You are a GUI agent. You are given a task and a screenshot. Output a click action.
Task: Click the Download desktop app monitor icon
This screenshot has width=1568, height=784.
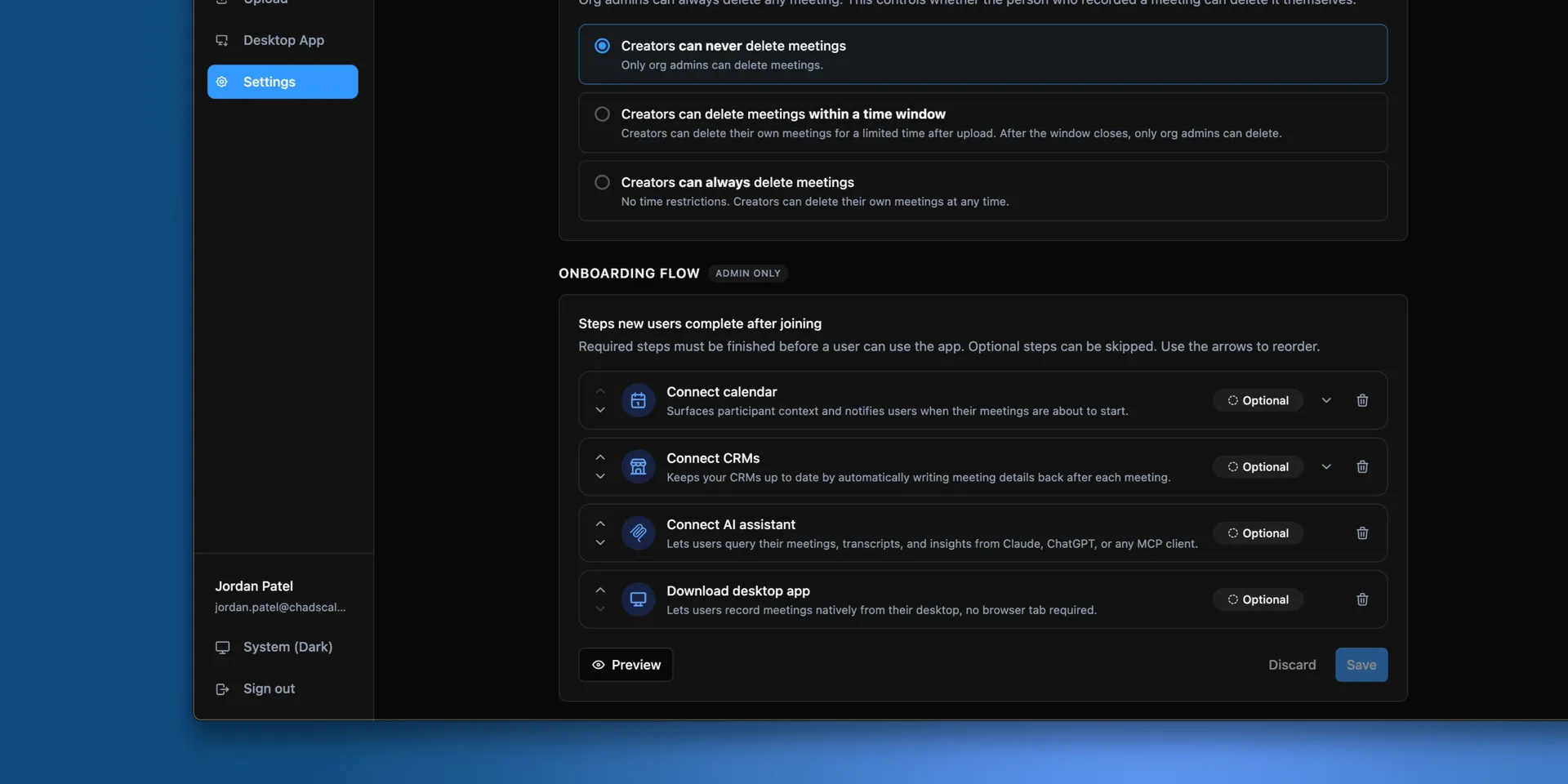pos(638,599)
